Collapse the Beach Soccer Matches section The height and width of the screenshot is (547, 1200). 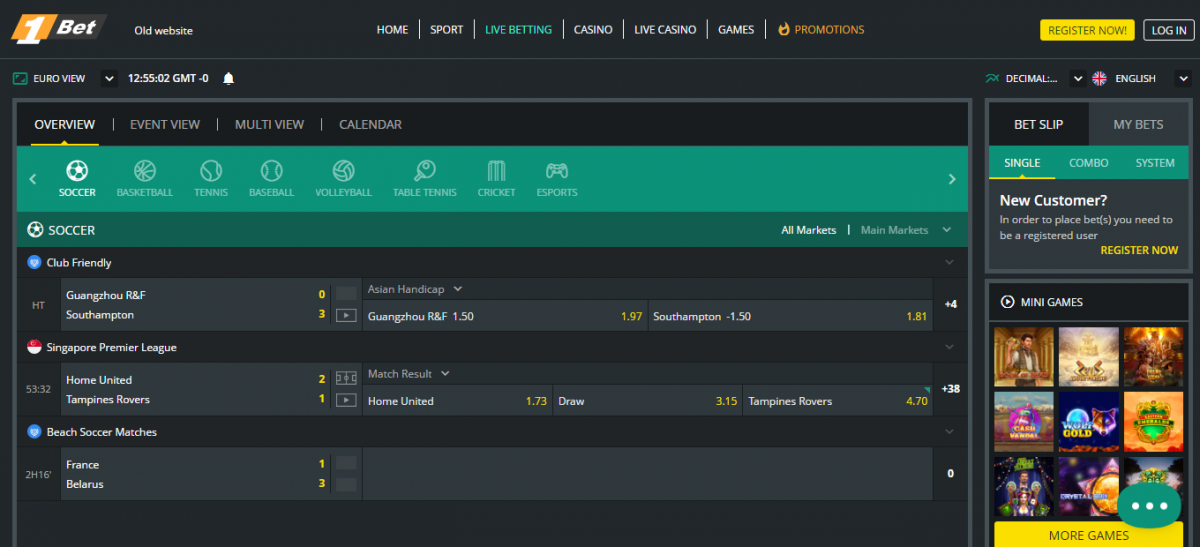click(x=949, y=433)
